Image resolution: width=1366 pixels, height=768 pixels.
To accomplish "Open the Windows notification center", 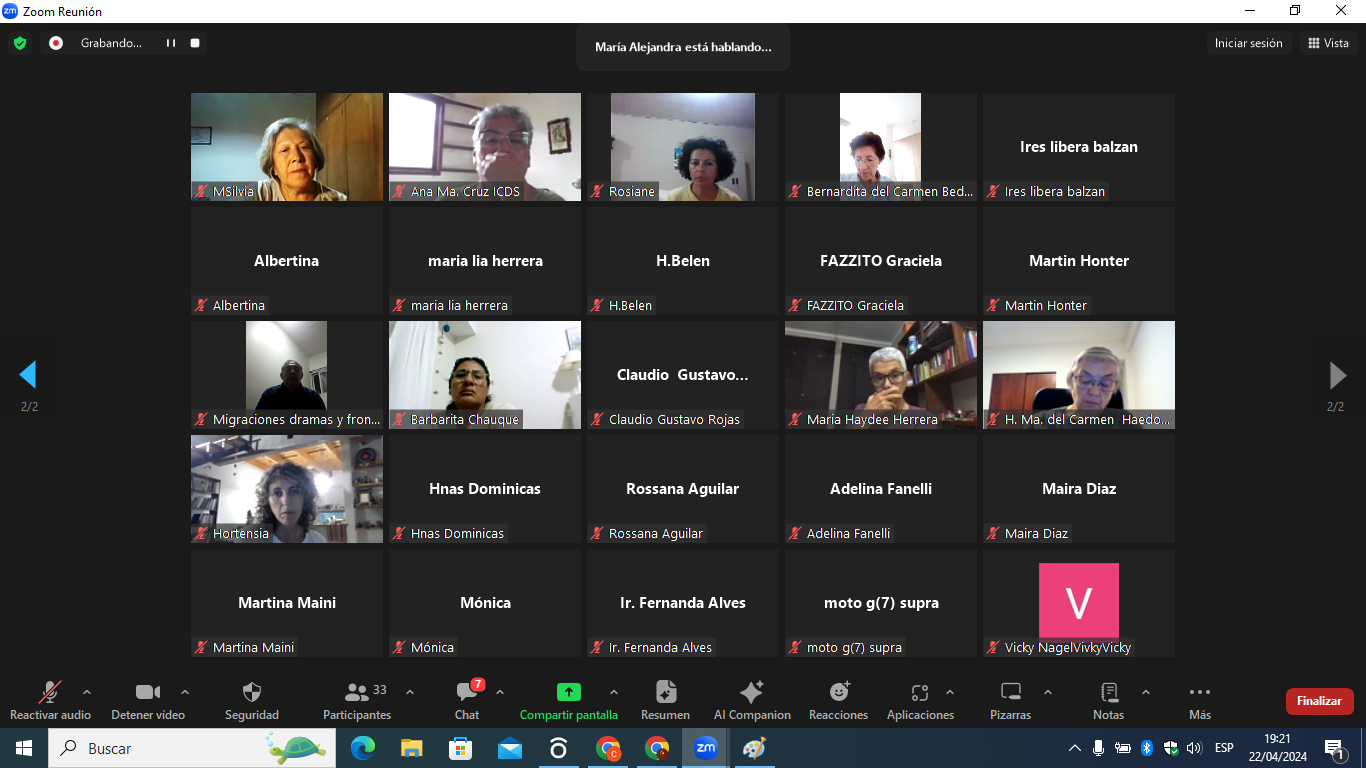I will [1333, 748].
